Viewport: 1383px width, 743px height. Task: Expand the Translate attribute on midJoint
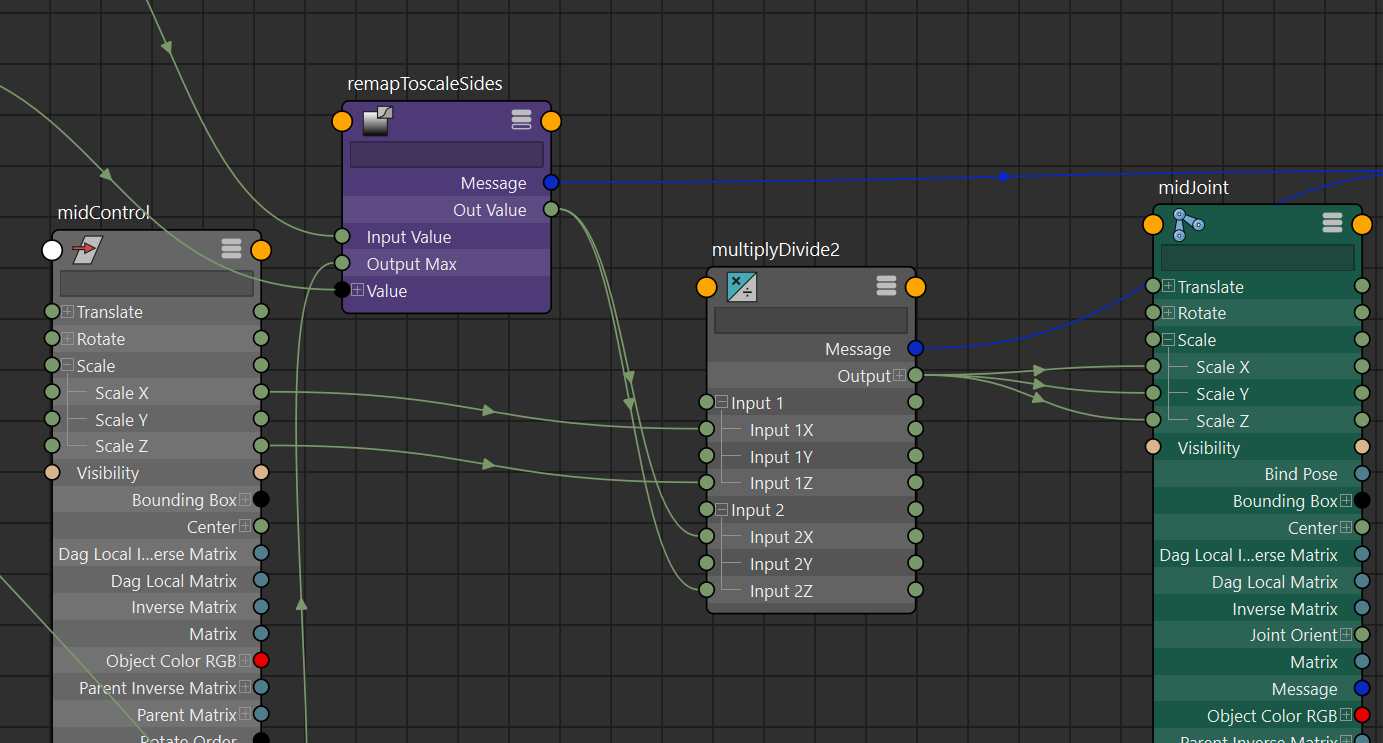(1168, 287)
